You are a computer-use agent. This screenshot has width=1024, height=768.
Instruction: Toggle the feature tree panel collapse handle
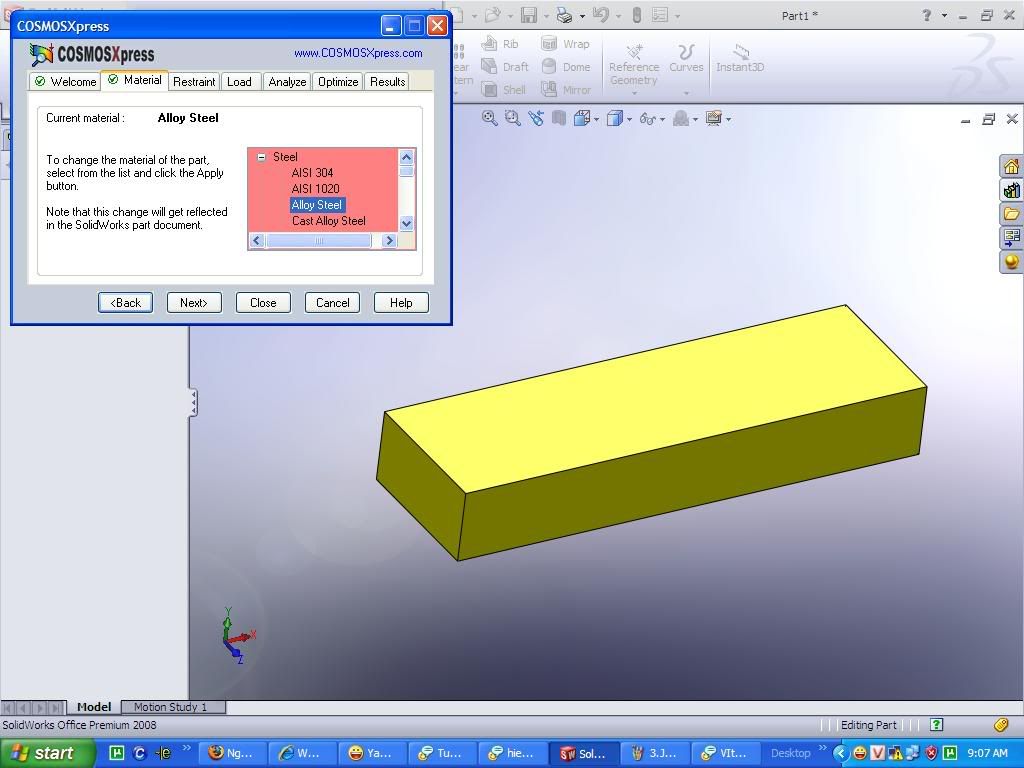(193, 402)
